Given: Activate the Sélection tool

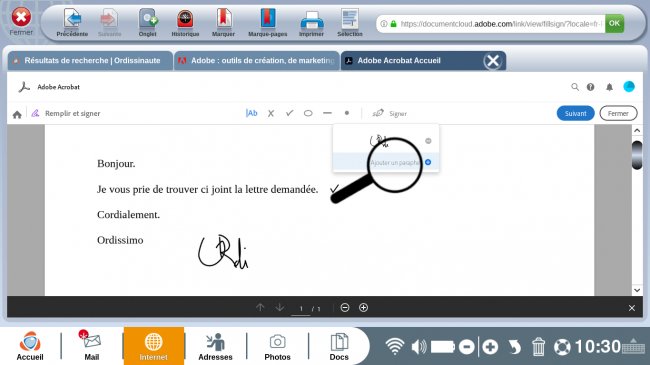Looking at the screenshot, I should coord(350,23).
